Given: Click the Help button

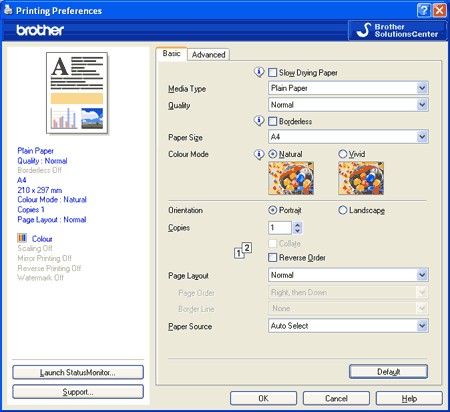Looking at the screenshot, I should click(x=409, y=398).
